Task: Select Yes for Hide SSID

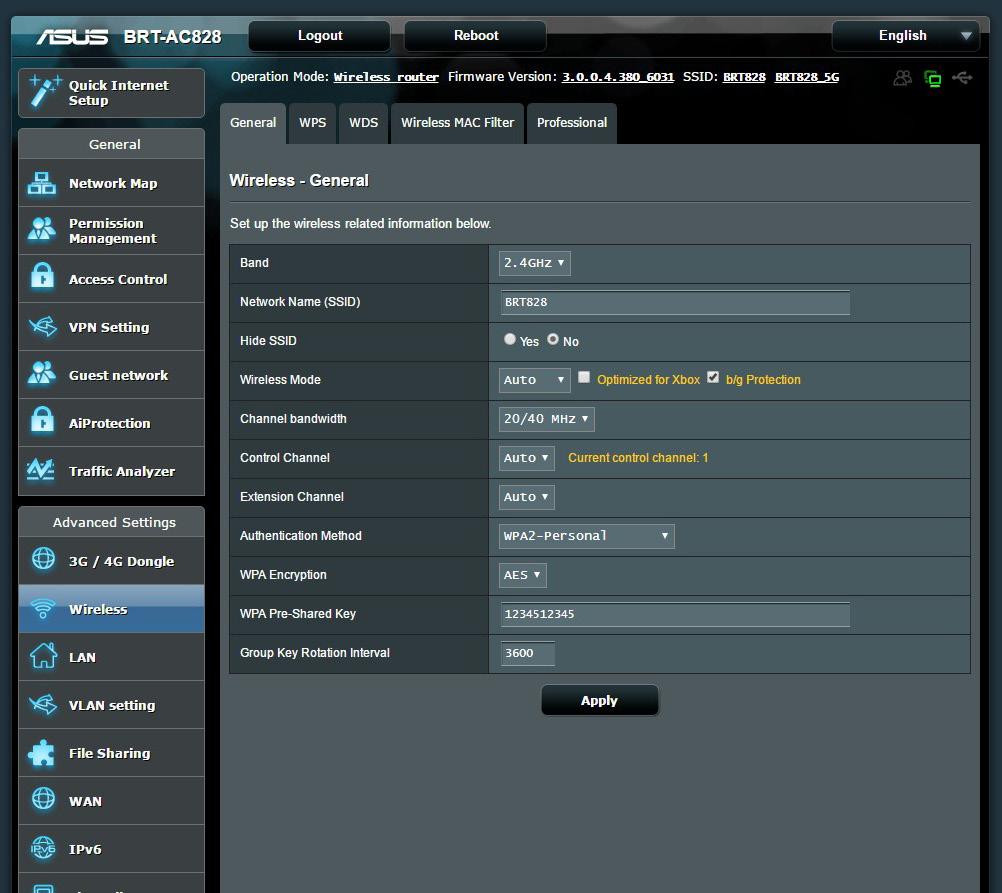Action: click(x=509, y=339)
